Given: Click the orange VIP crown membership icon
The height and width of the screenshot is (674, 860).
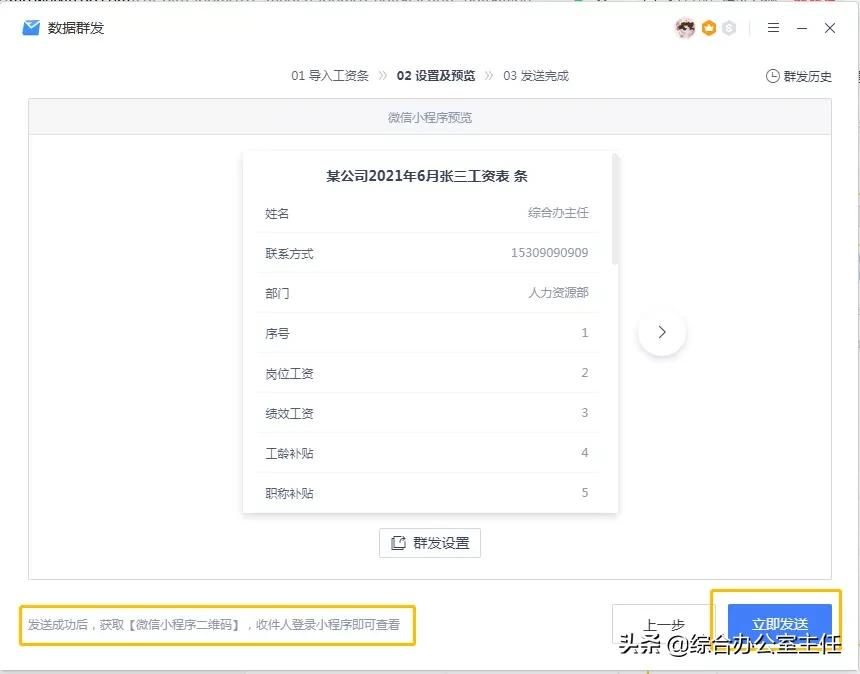Looking at the screenshot, I should [x=708, y=28].
